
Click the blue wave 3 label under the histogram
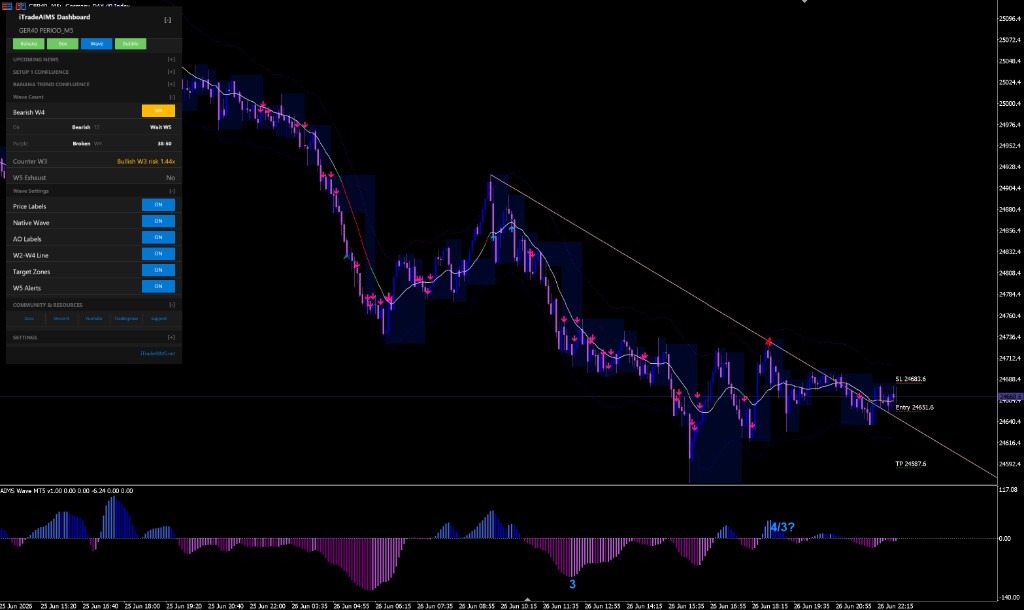click(x=572, y=584)
